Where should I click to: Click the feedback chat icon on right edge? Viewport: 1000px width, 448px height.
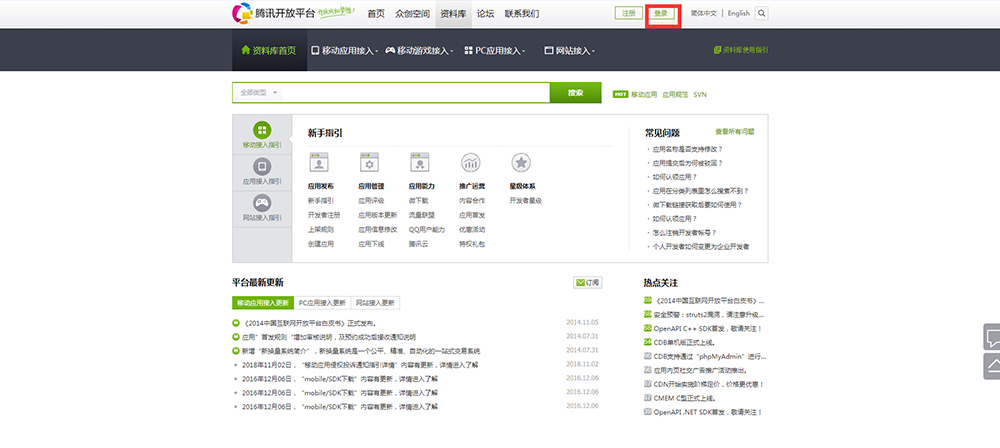pyautogui.click(x=991, y=337)
